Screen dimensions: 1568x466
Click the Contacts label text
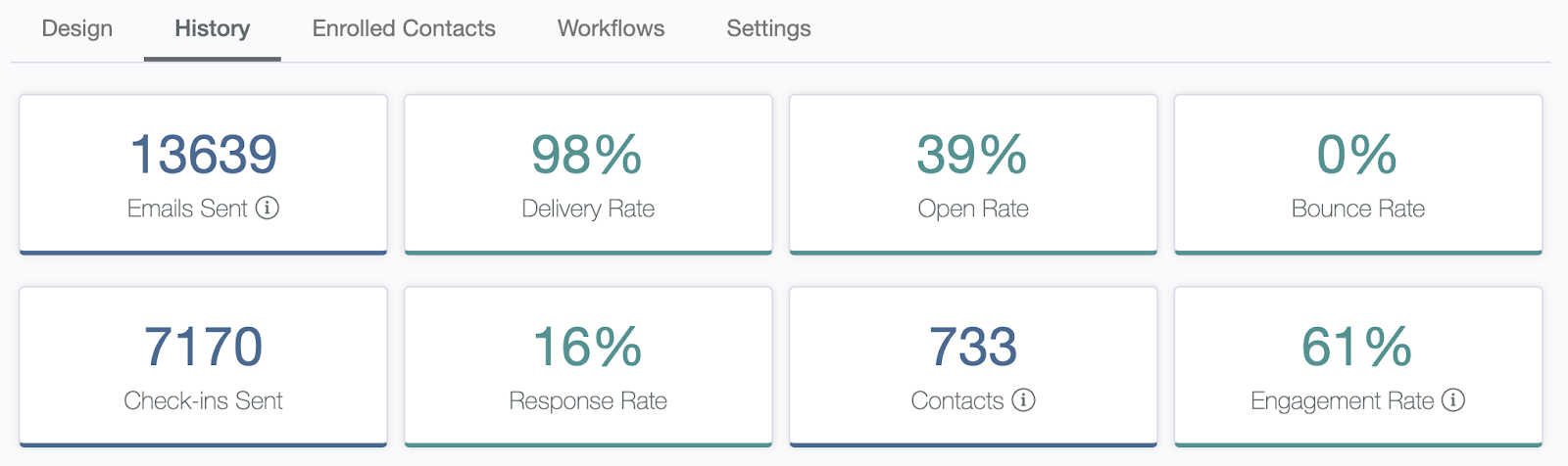point(957,400)
